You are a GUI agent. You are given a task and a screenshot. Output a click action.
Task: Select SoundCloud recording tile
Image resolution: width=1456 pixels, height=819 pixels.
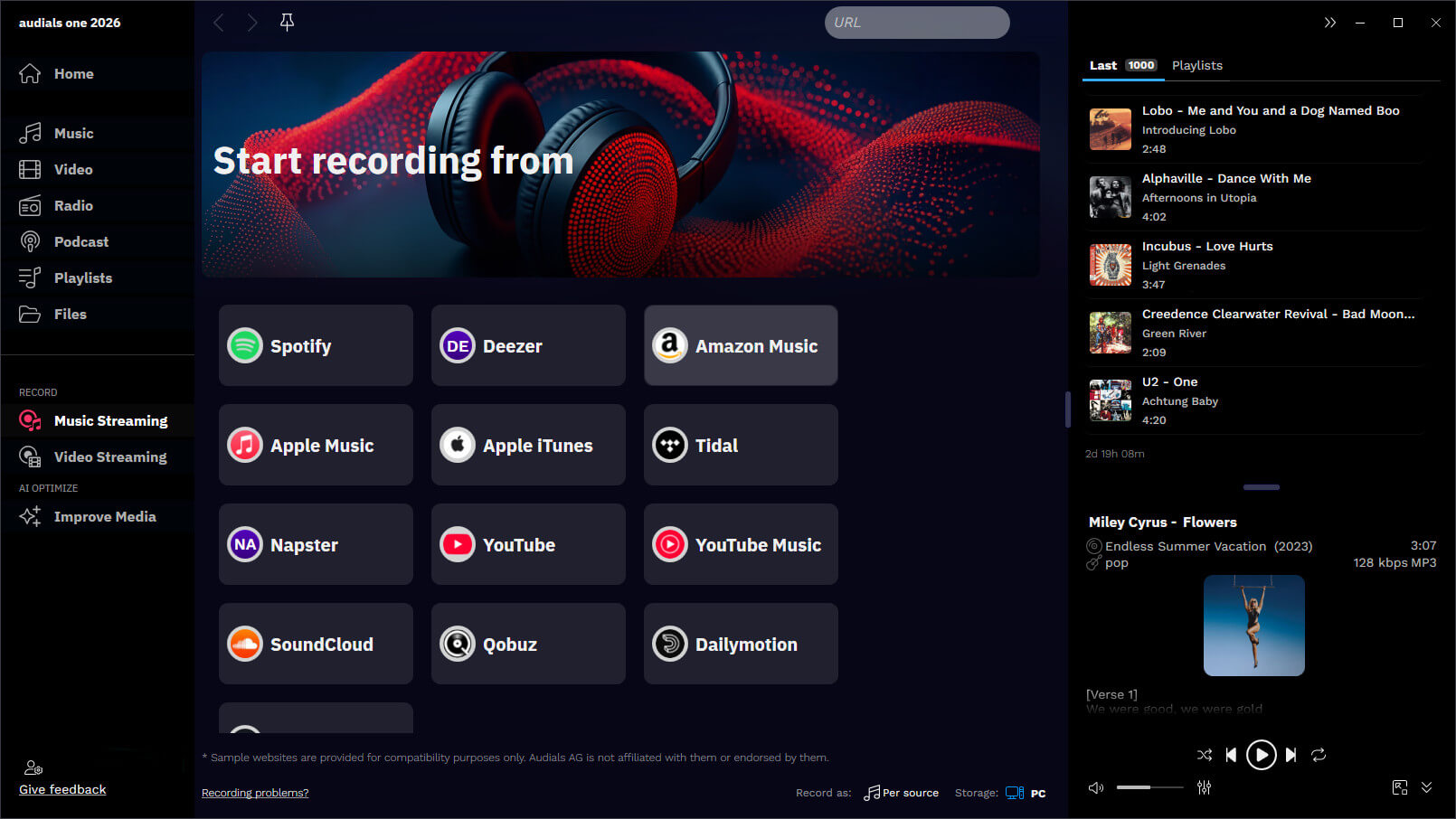[315, 644]
